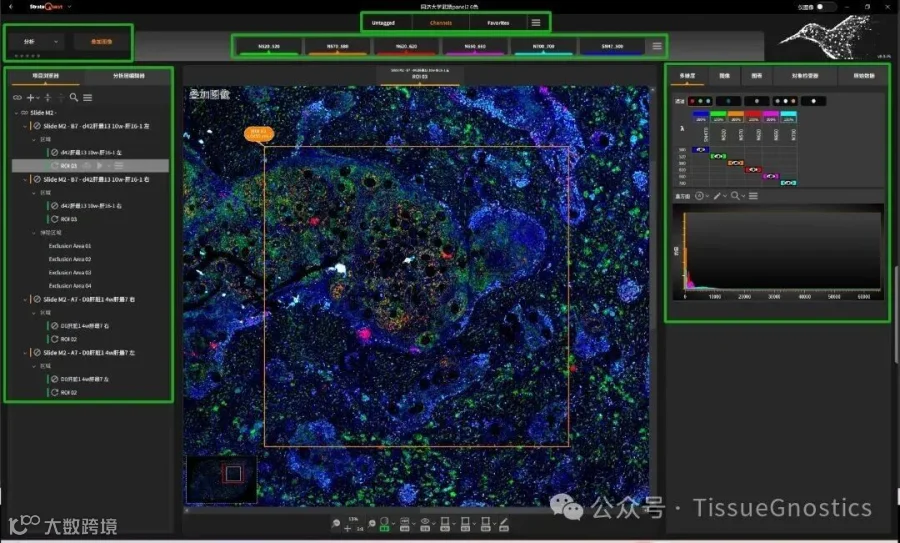Toggle eye visibility for the green 520 channel
The image size is (900, 543).
[x=718, y=156]
